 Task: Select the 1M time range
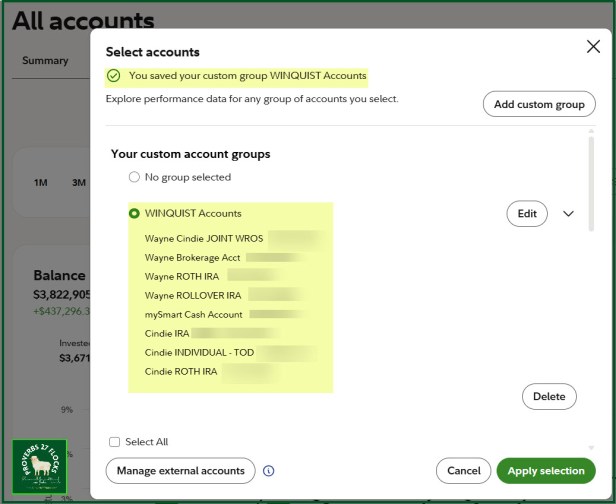click(x=40, y=183)
